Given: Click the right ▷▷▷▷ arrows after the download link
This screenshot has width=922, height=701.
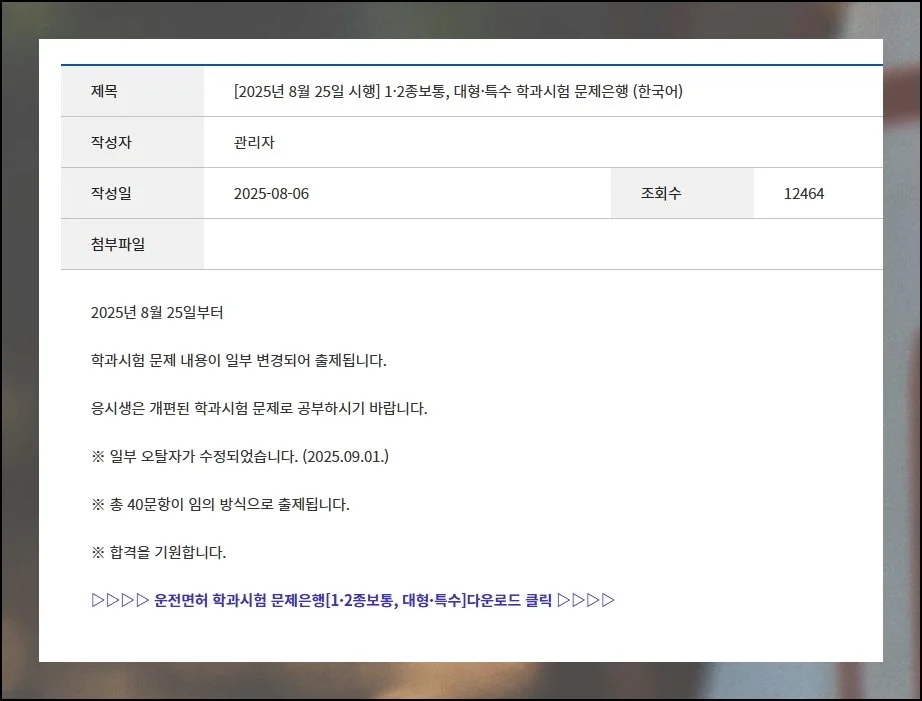Looking at the screenshot, I should click(586, 600).
